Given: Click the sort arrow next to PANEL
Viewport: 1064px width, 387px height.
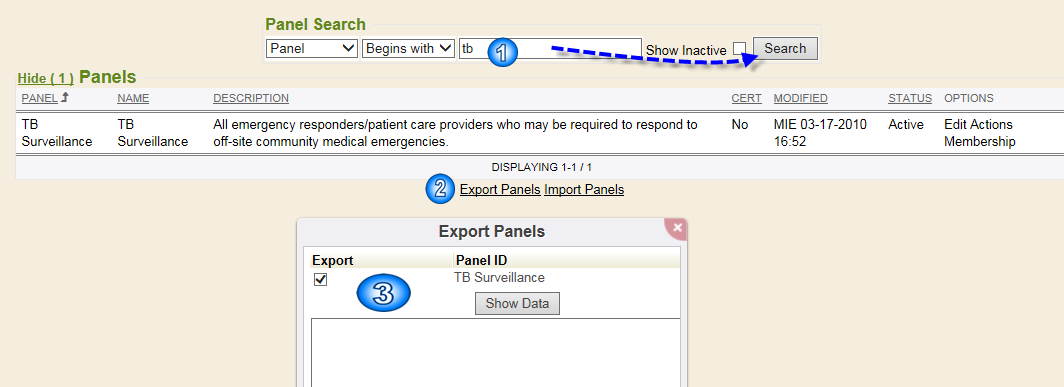Looking at the screenshot, I should pos(65,98).
